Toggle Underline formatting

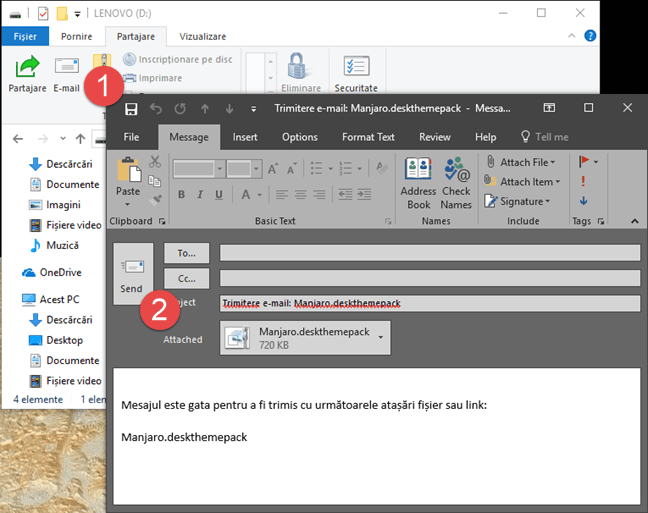click(x=219, y=195)
